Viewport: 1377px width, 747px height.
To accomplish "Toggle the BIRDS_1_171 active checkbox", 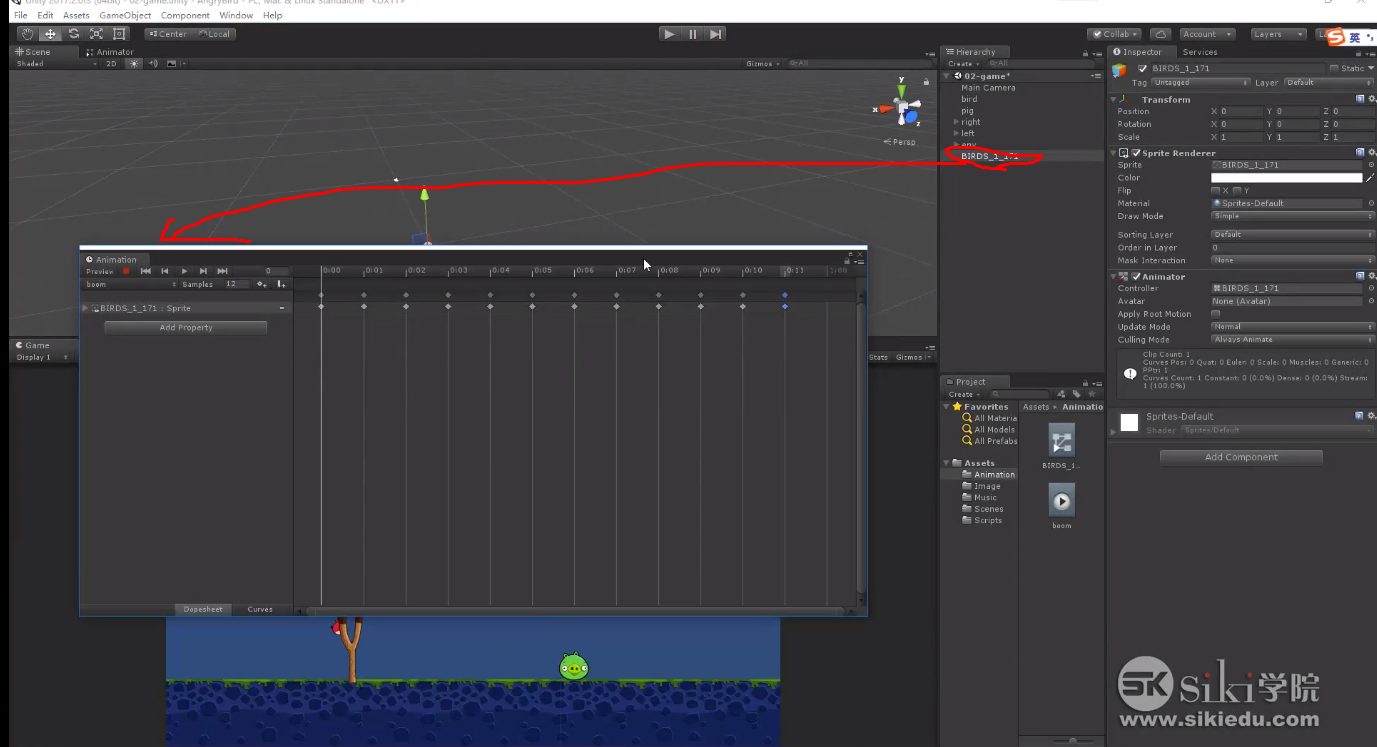I will click(x=1142, y=68).
